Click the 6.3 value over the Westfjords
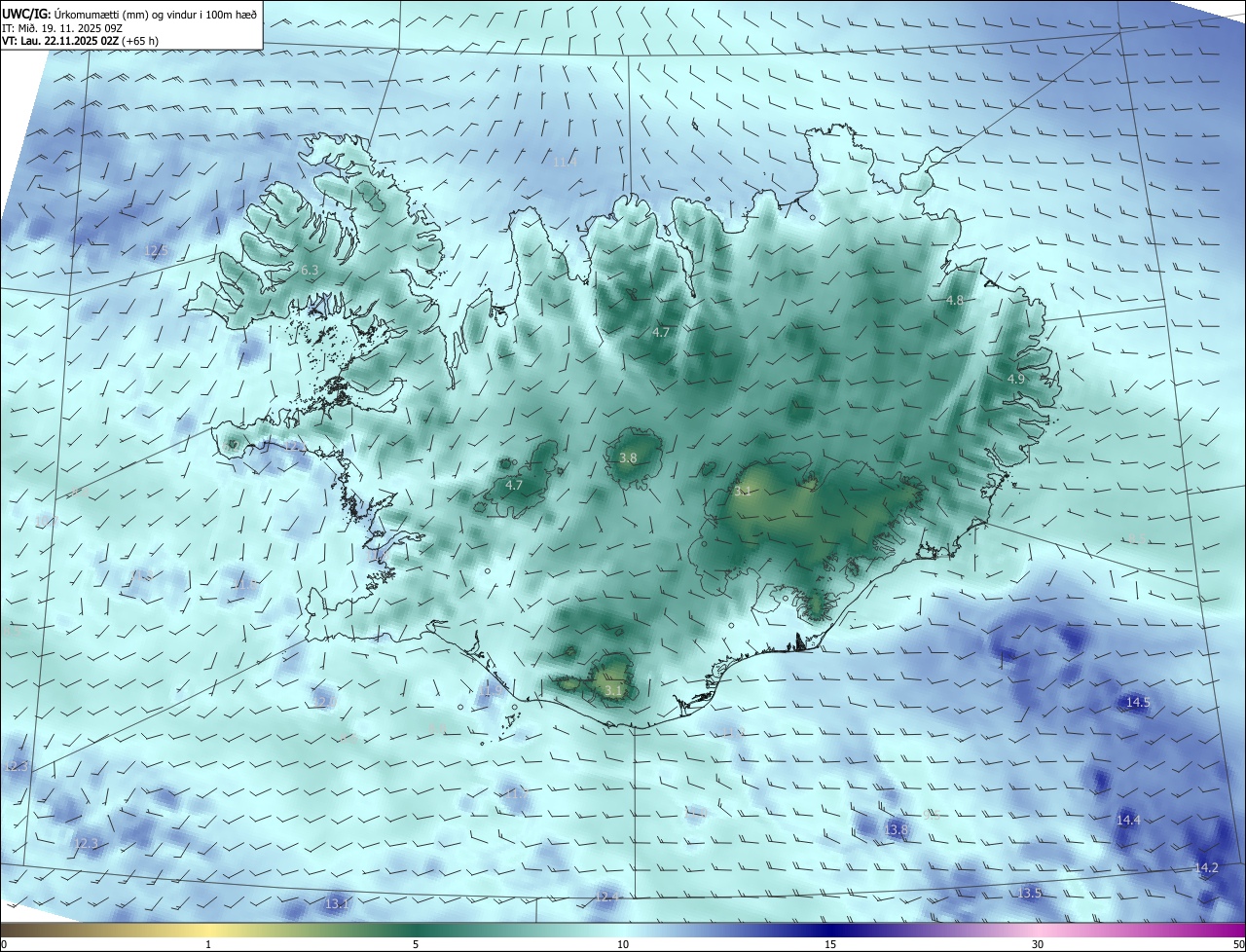The image size is (1246, 952). pos(310,270)
